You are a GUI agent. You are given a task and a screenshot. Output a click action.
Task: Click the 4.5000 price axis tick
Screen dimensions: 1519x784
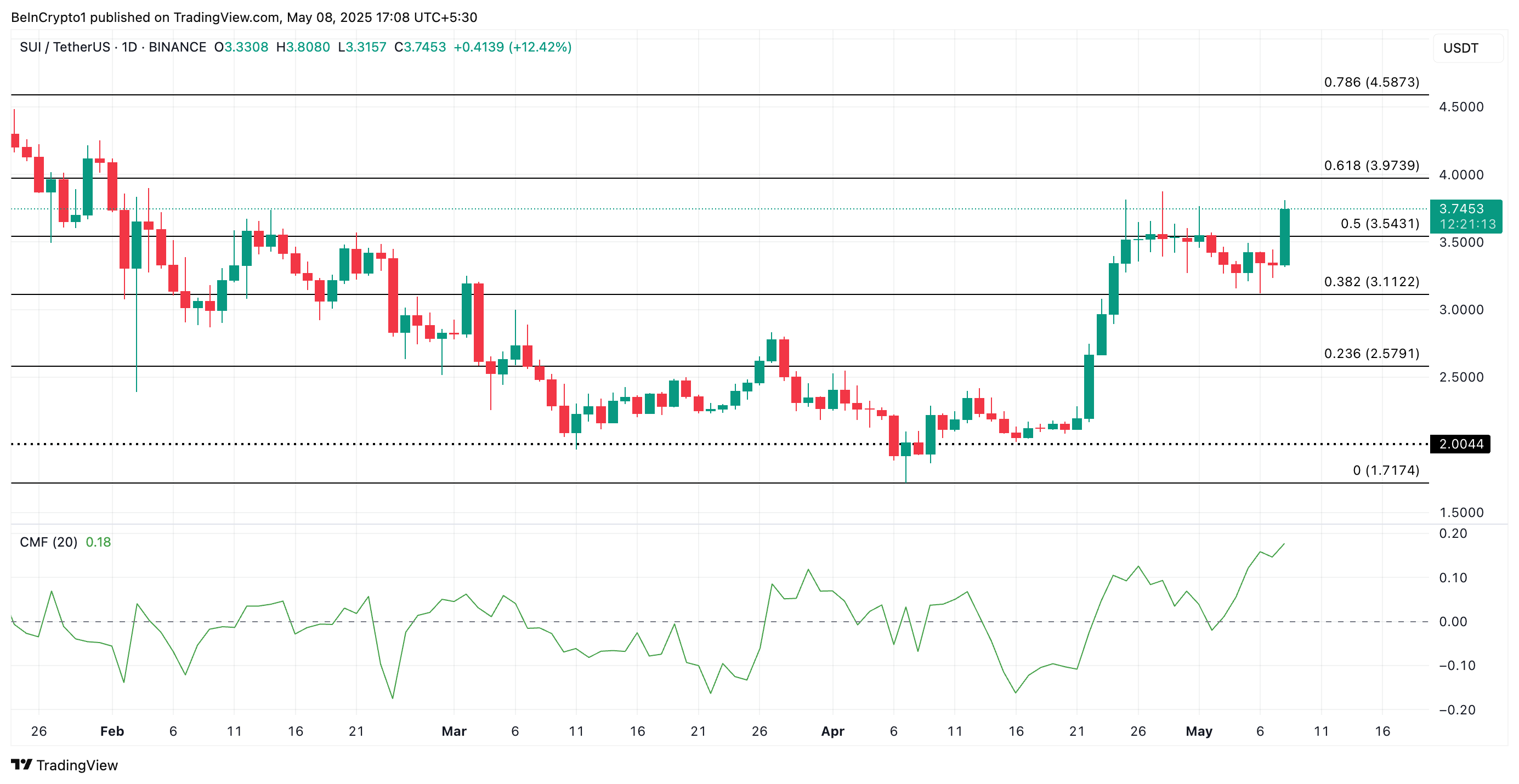1461,107
